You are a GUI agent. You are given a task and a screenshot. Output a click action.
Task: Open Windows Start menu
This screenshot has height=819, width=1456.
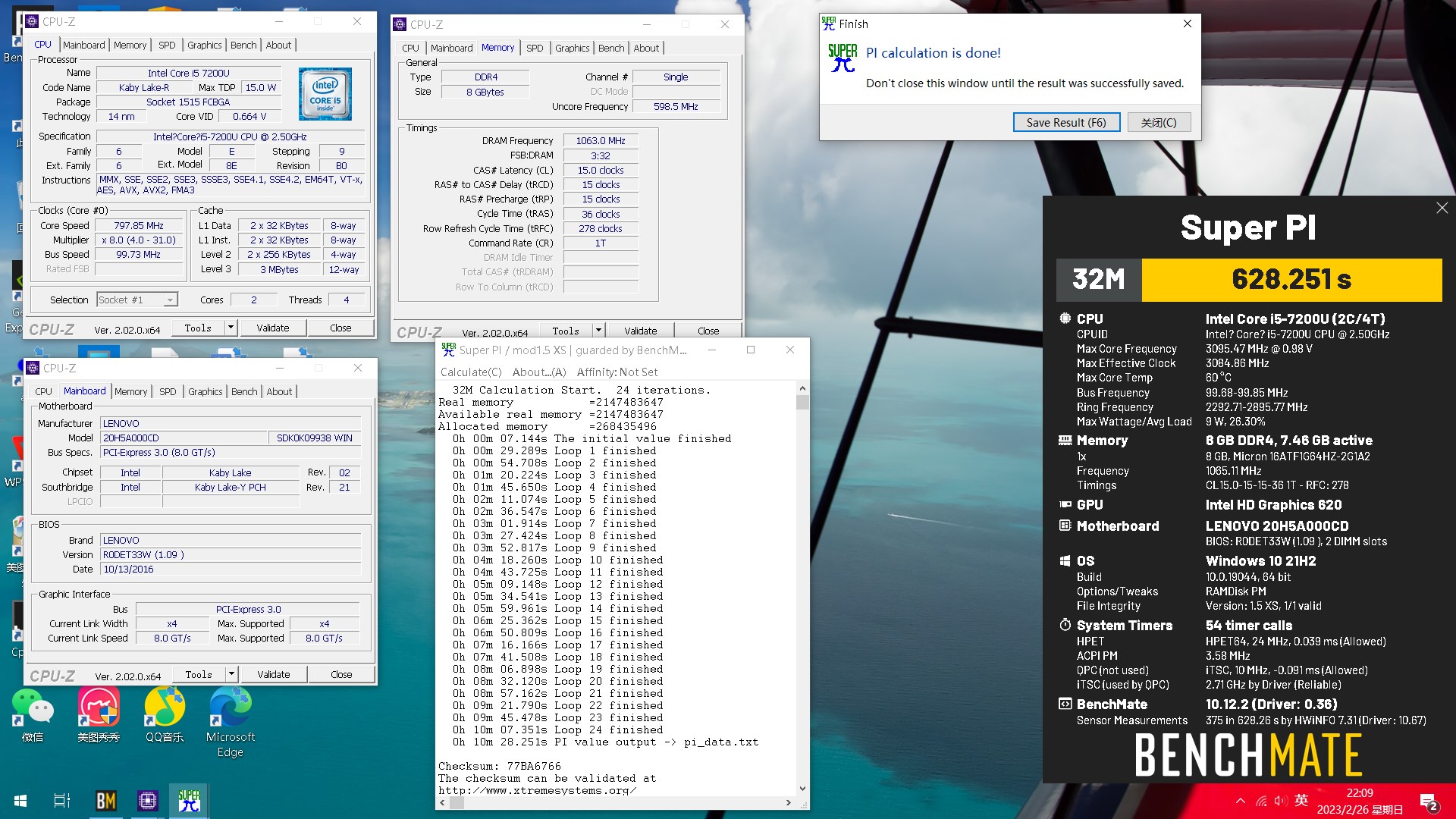[x=20, y=801]
